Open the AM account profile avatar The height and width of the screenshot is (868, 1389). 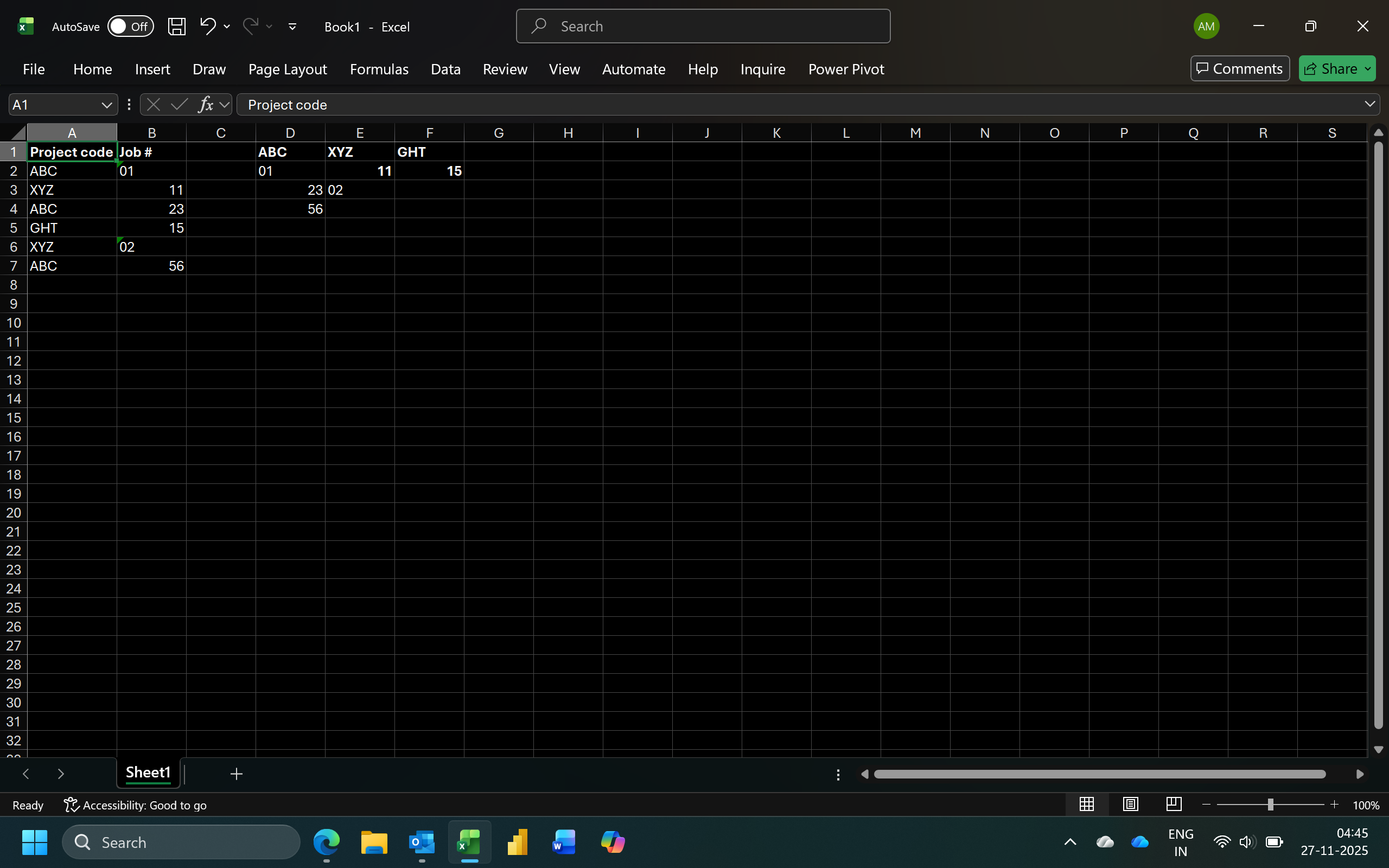tap(1207, 27)
